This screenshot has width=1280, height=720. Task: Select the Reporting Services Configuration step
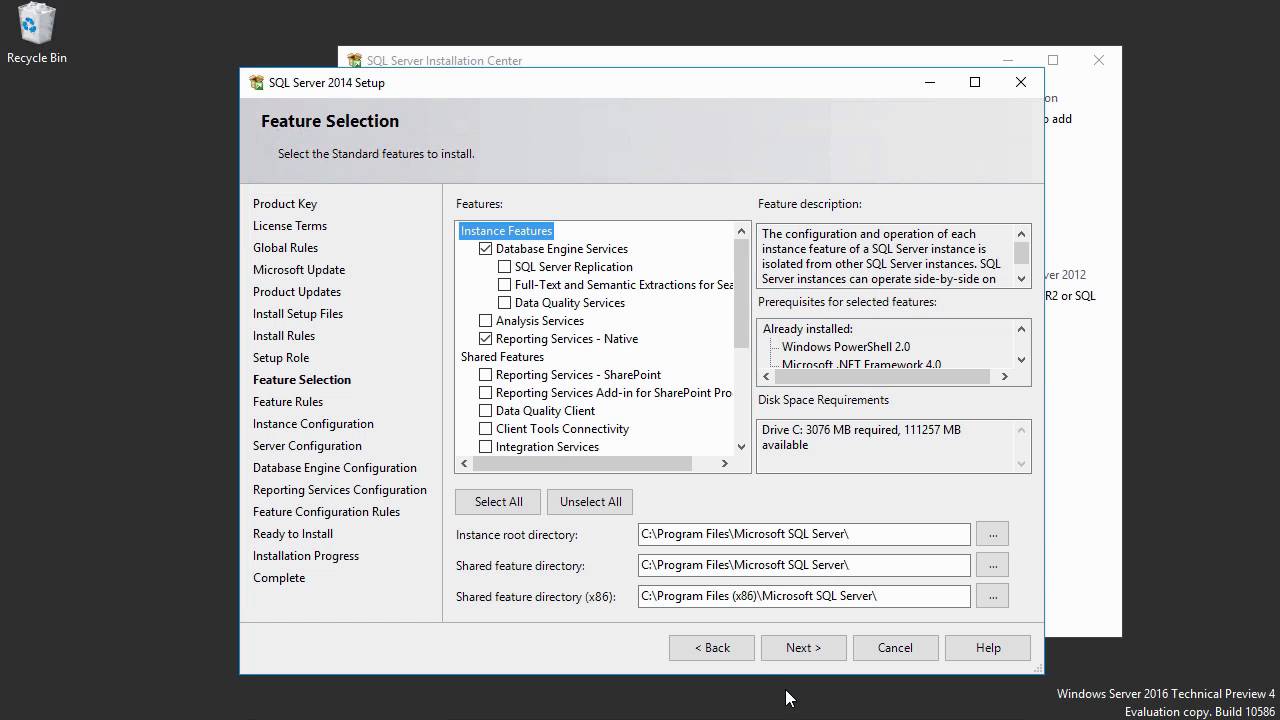pyautogui.click(x=340, y=490)
